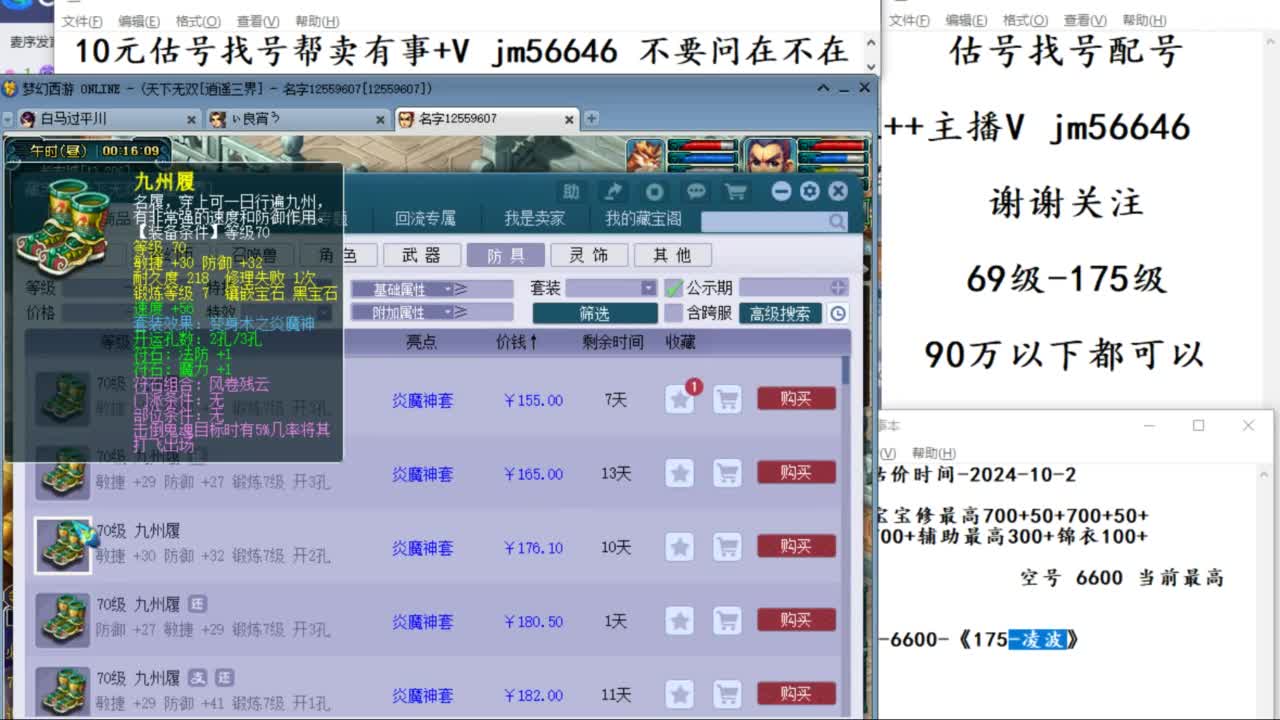Viewport: 1280px width, 720px height.
Task: Favorite the ¥182.00 listing with star icon
Action: point(680,694)
